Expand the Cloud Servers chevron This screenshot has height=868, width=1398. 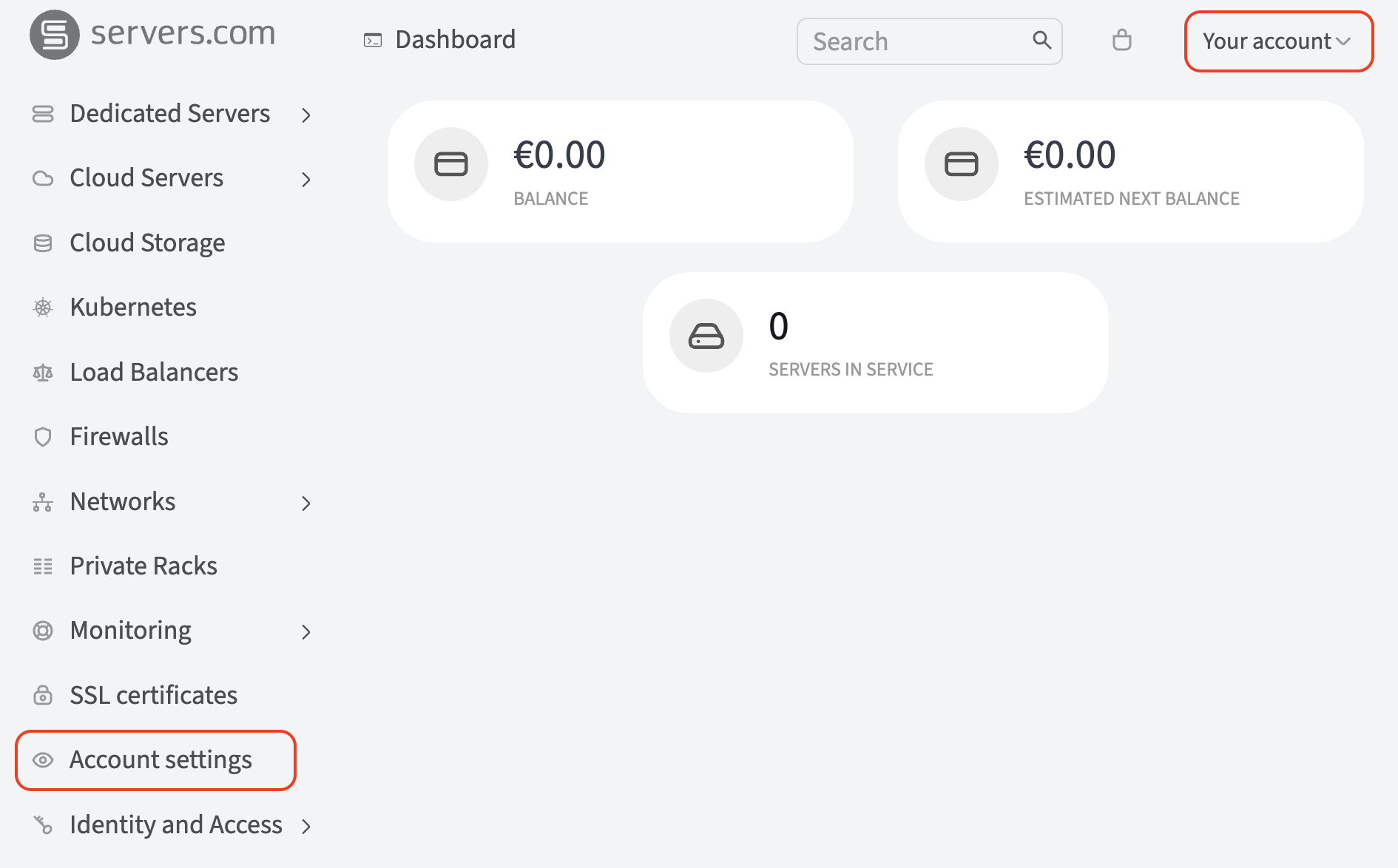click(306, 179)
